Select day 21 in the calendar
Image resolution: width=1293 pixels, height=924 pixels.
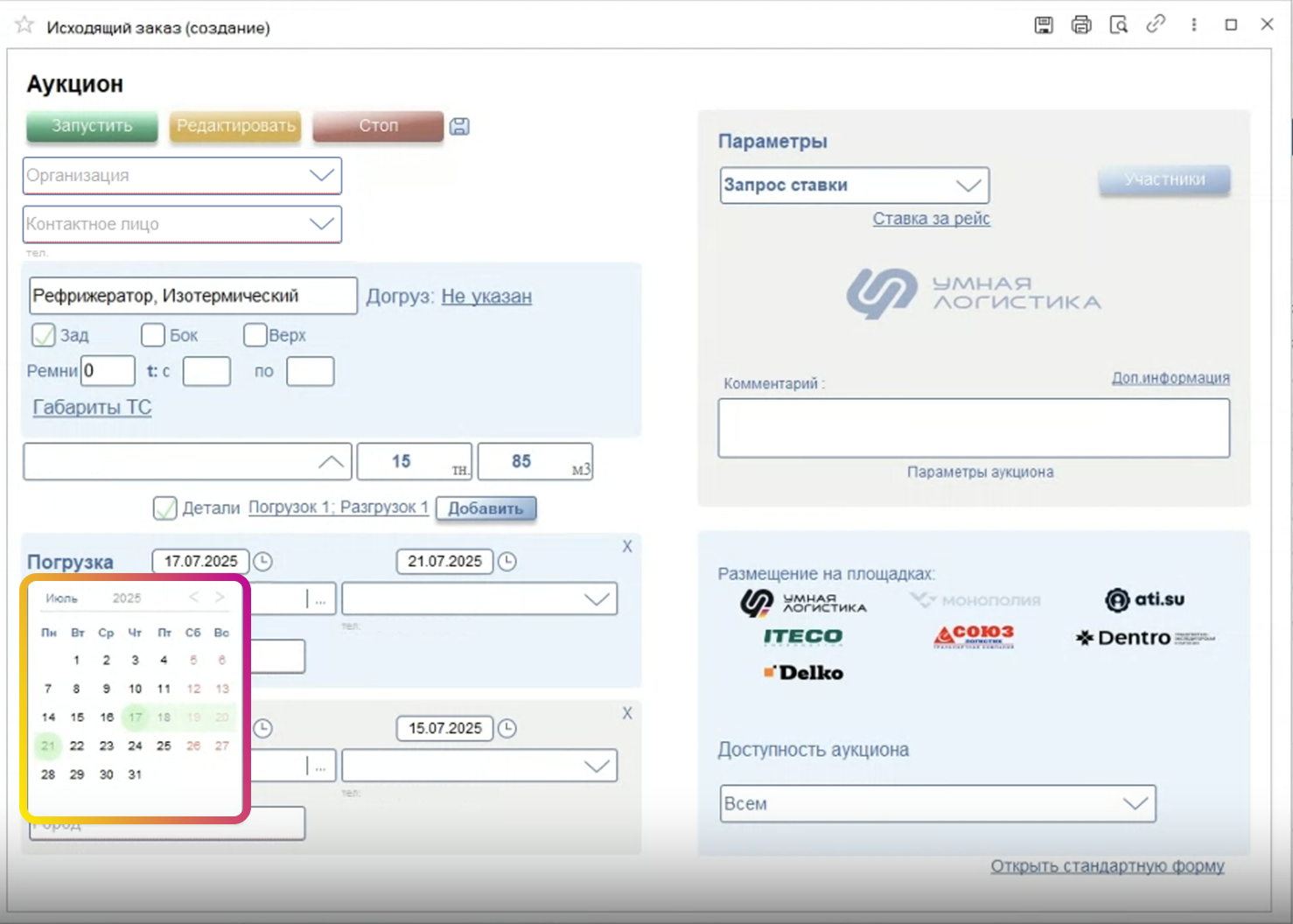[48, 746]
